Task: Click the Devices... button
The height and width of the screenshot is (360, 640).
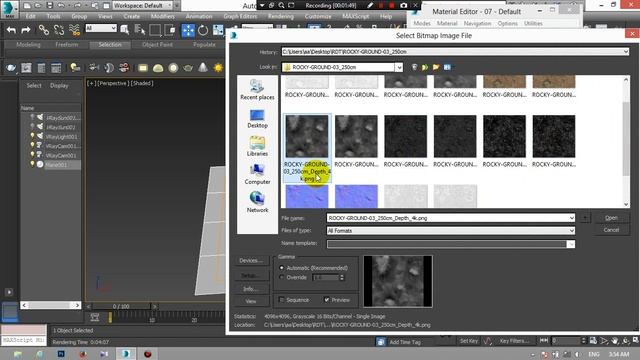Action: click(251, 260)
